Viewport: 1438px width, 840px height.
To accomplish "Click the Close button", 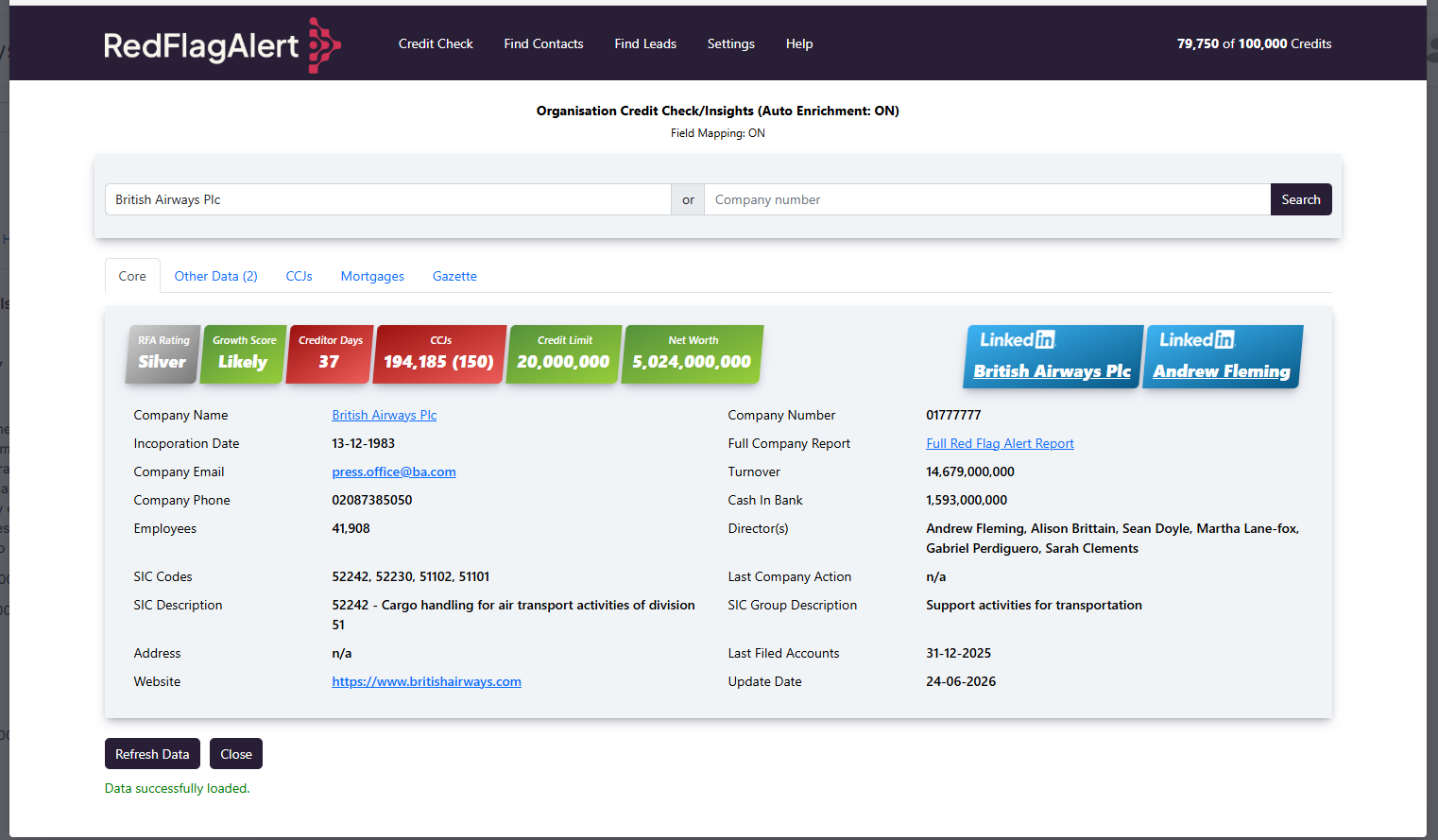I will pos(236,754).
